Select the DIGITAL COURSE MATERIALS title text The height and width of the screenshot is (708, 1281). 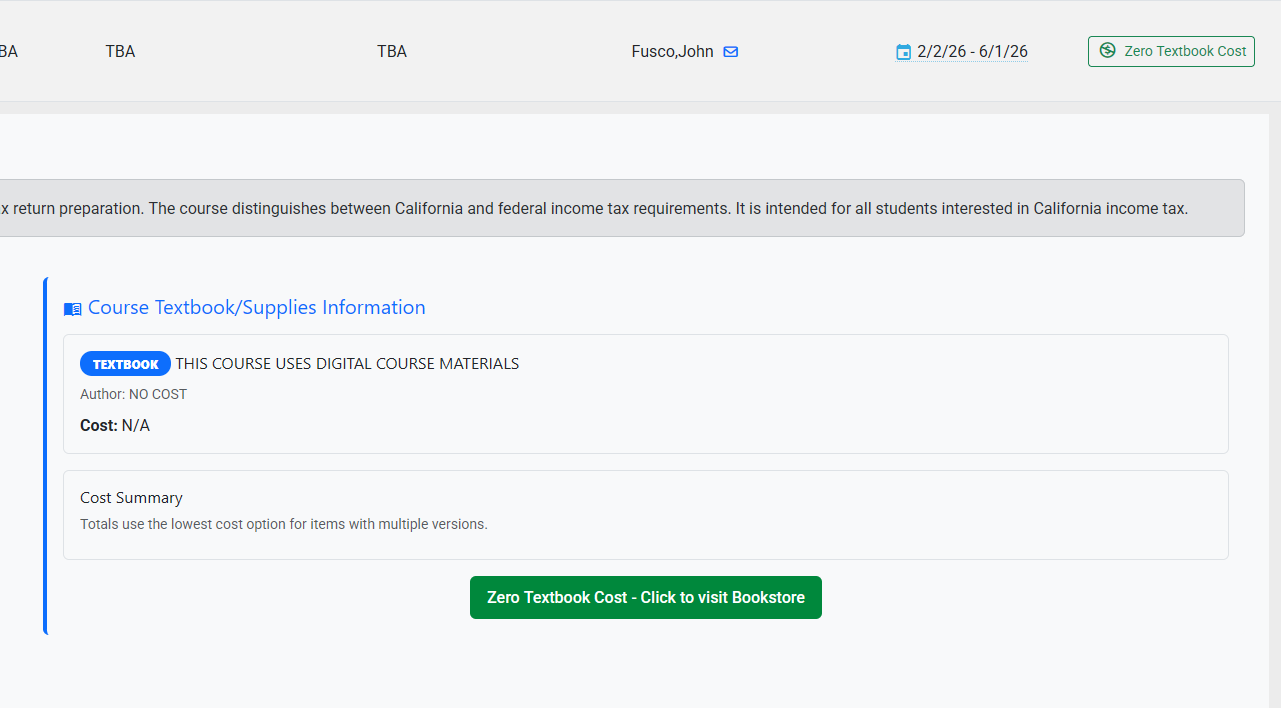tap(347, 364)
